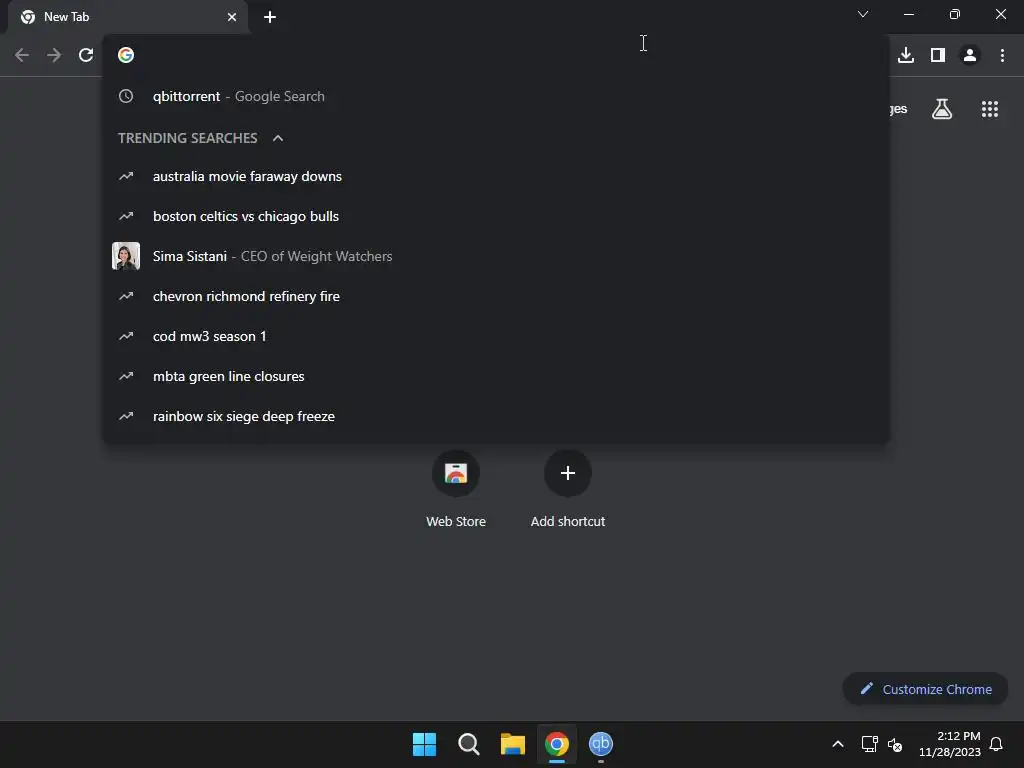Screen dimensions: 1024x768
Task: Open Chrome's three-dot menu
Action: (x=1002, y=55)
